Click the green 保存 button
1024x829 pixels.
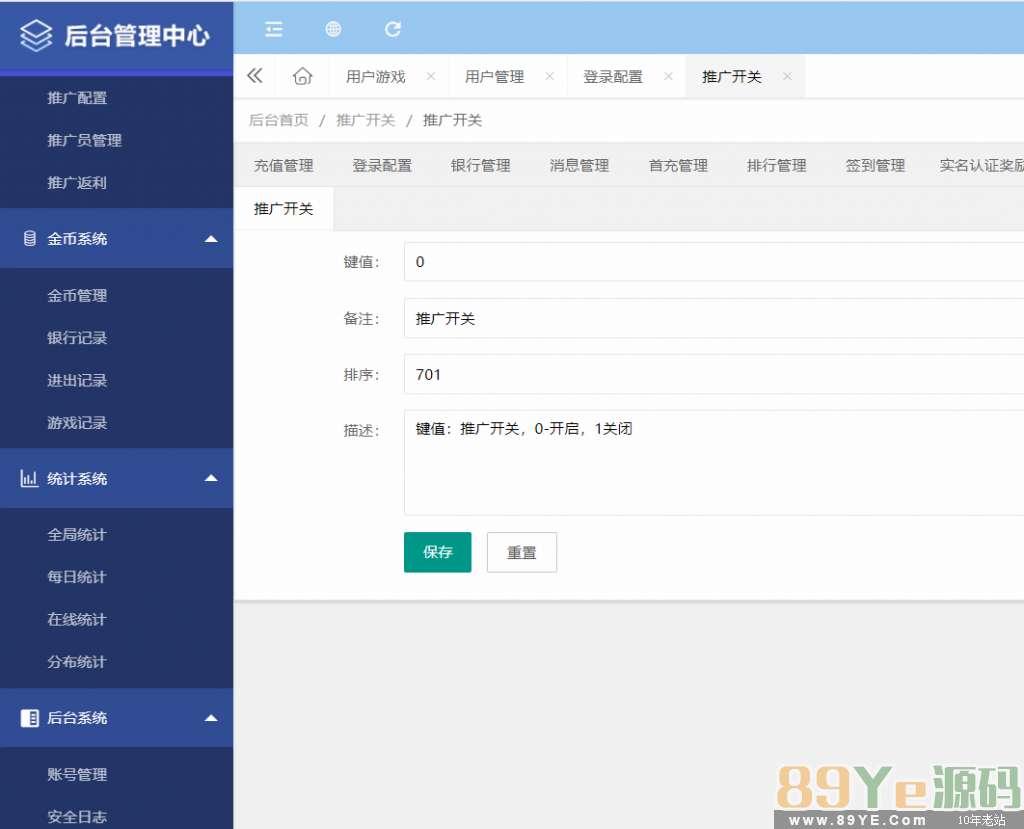pyautogui.click(x=437, y=552)
